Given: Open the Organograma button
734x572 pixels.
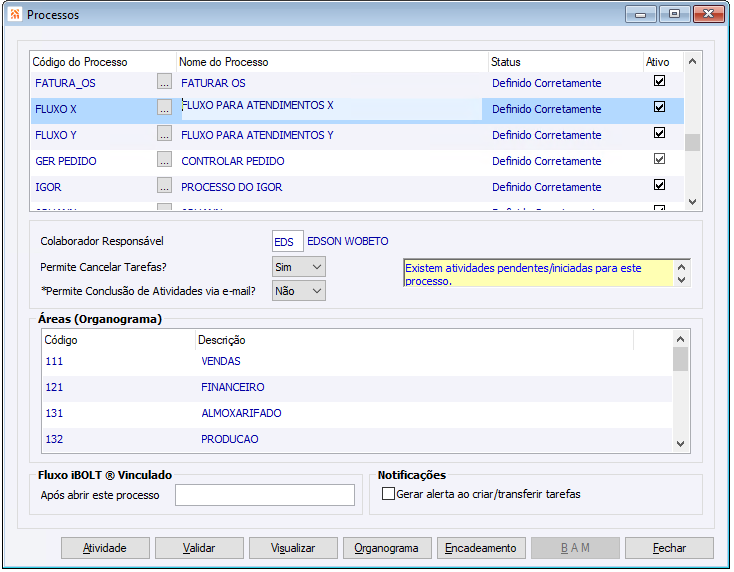Looking at the screenshot, I should [387, 548].
